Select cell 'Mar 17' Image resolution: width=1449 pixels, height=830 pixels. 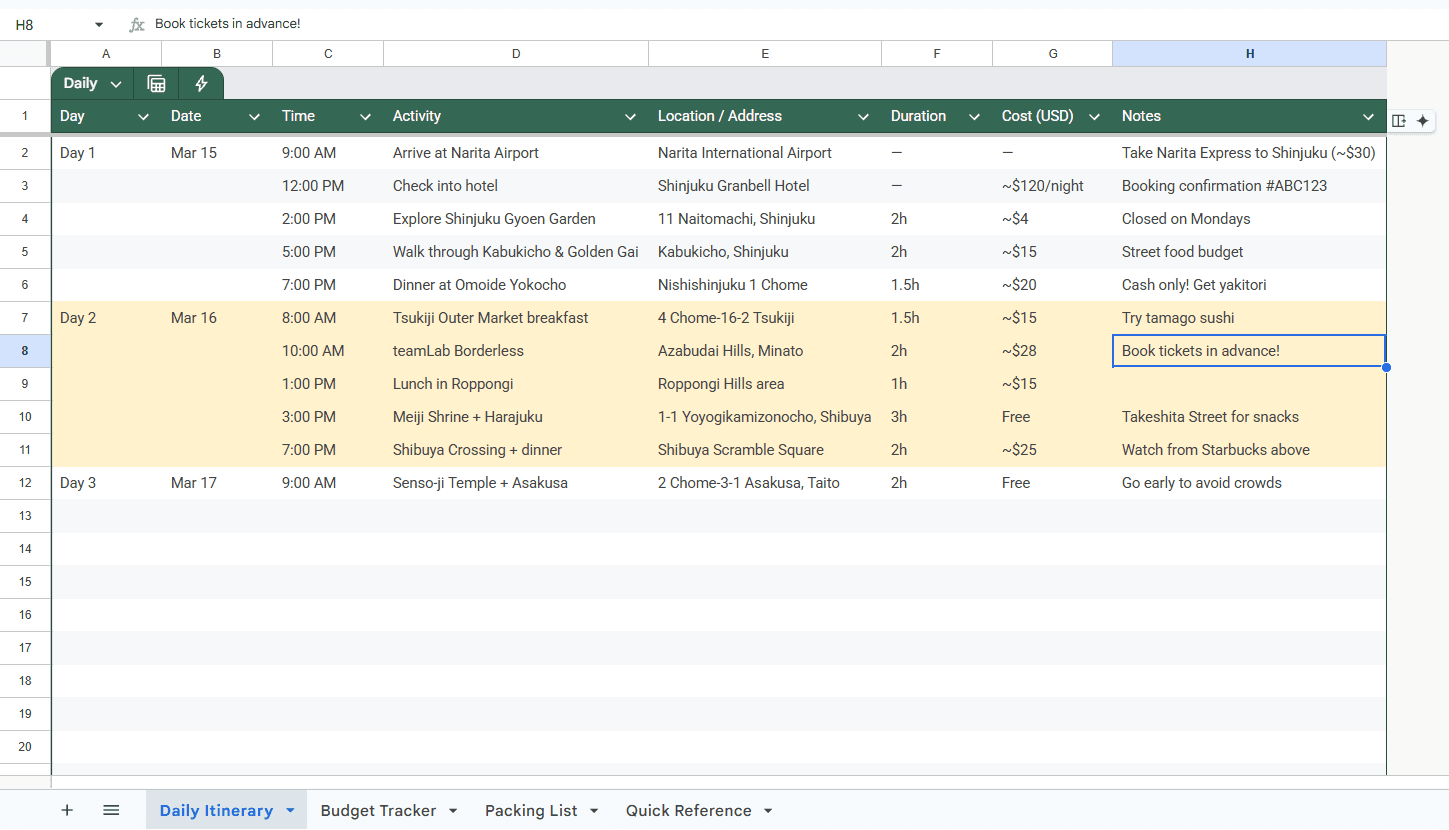tap(217, 483)
